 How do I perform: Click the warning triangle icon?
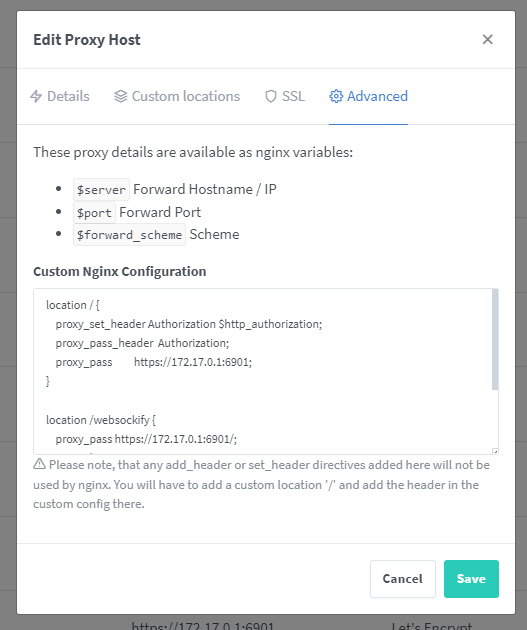point(39,464)
